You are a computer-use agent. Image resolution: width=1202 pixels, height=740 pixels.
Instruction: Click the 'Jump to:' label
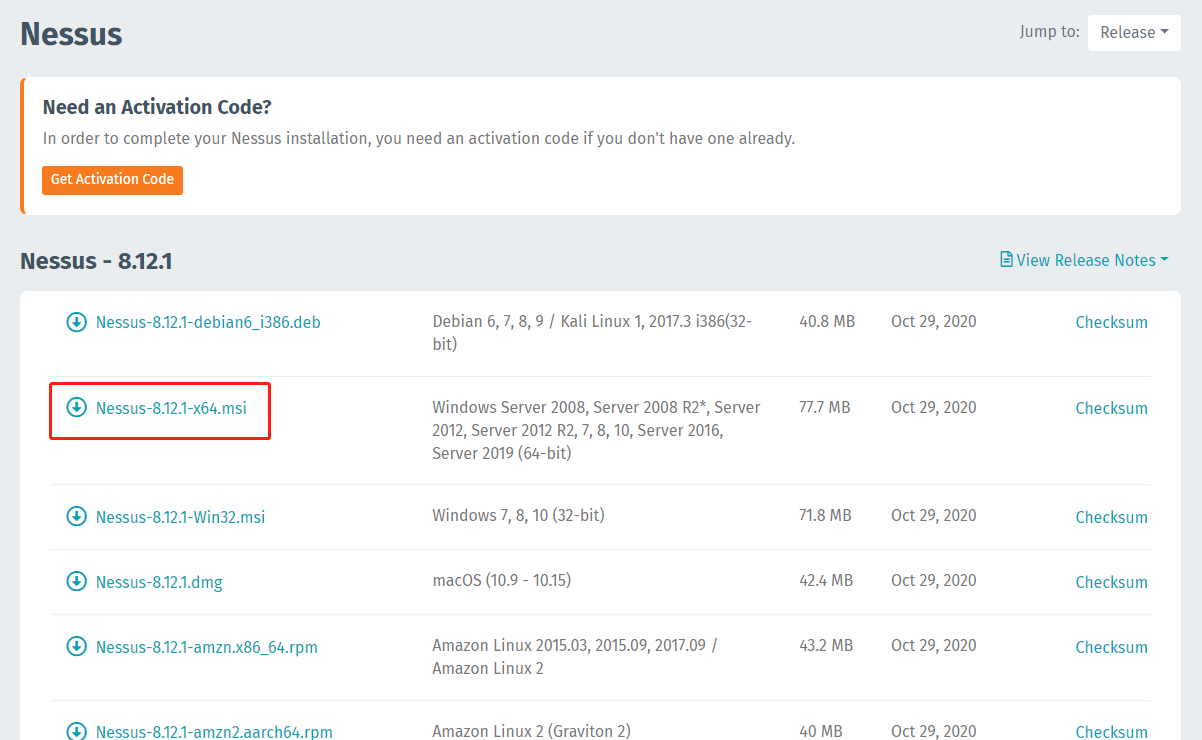[1049, 32]
